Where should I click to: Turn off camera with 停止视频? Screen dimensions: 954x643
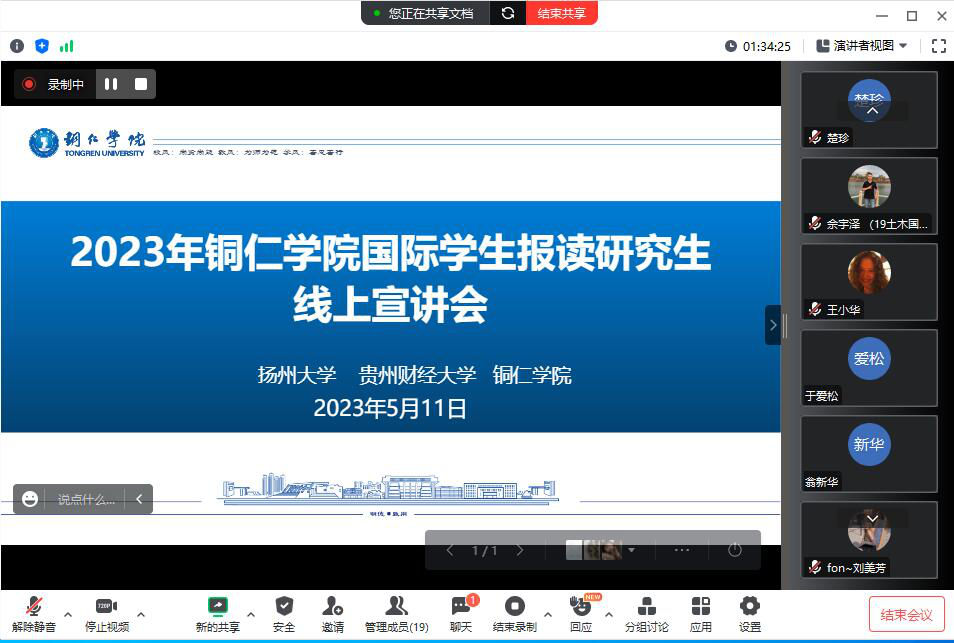107,613
